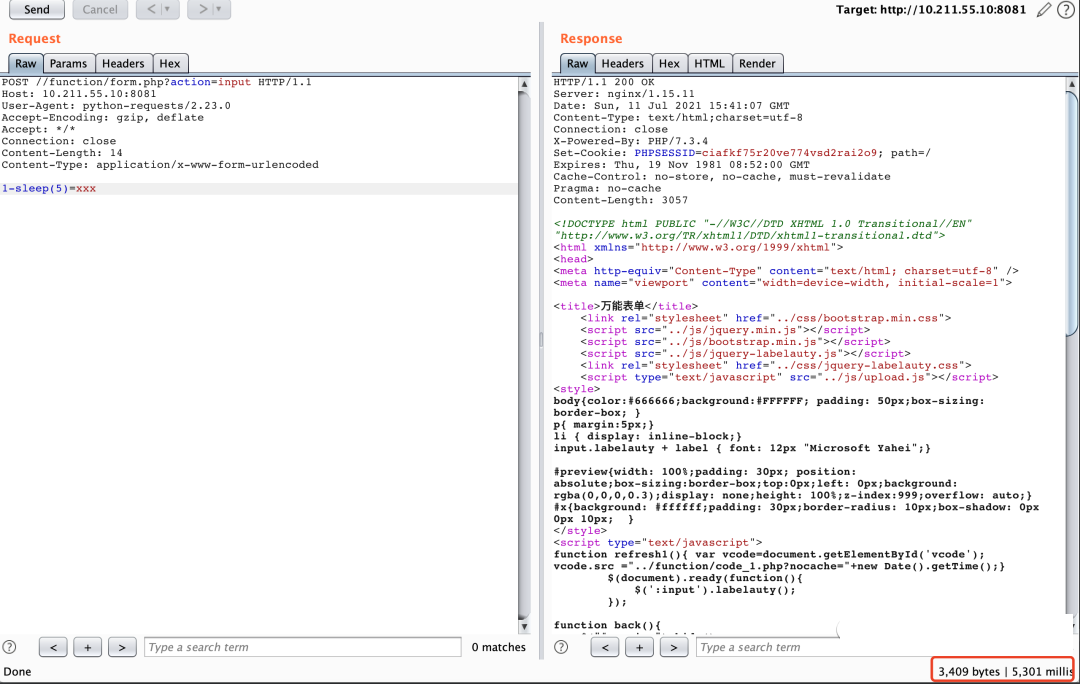Open request search help question mark icon

[10, 647]
